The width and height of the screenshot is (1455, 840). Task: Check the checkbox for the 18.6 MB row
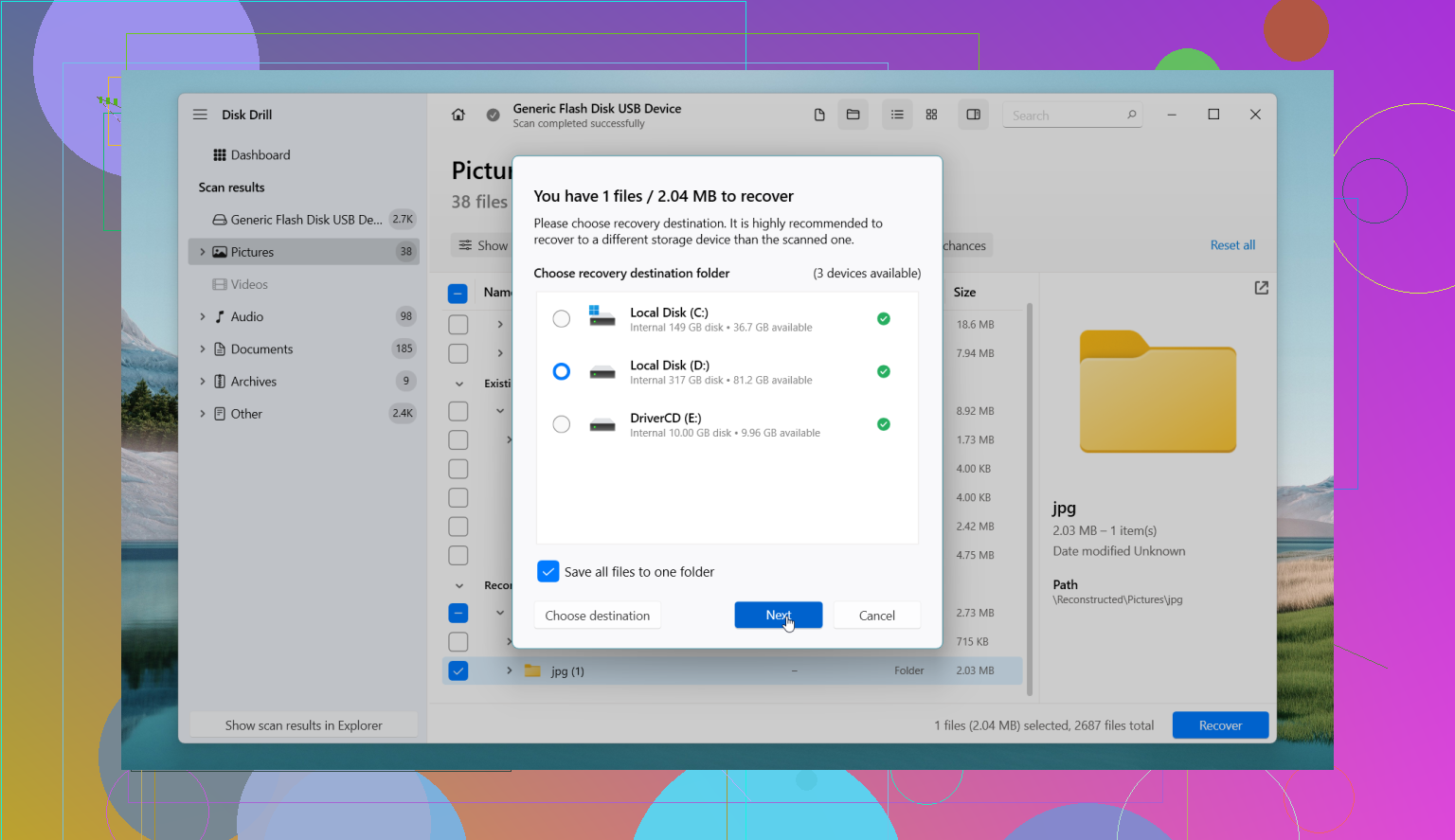click(458, 325)
